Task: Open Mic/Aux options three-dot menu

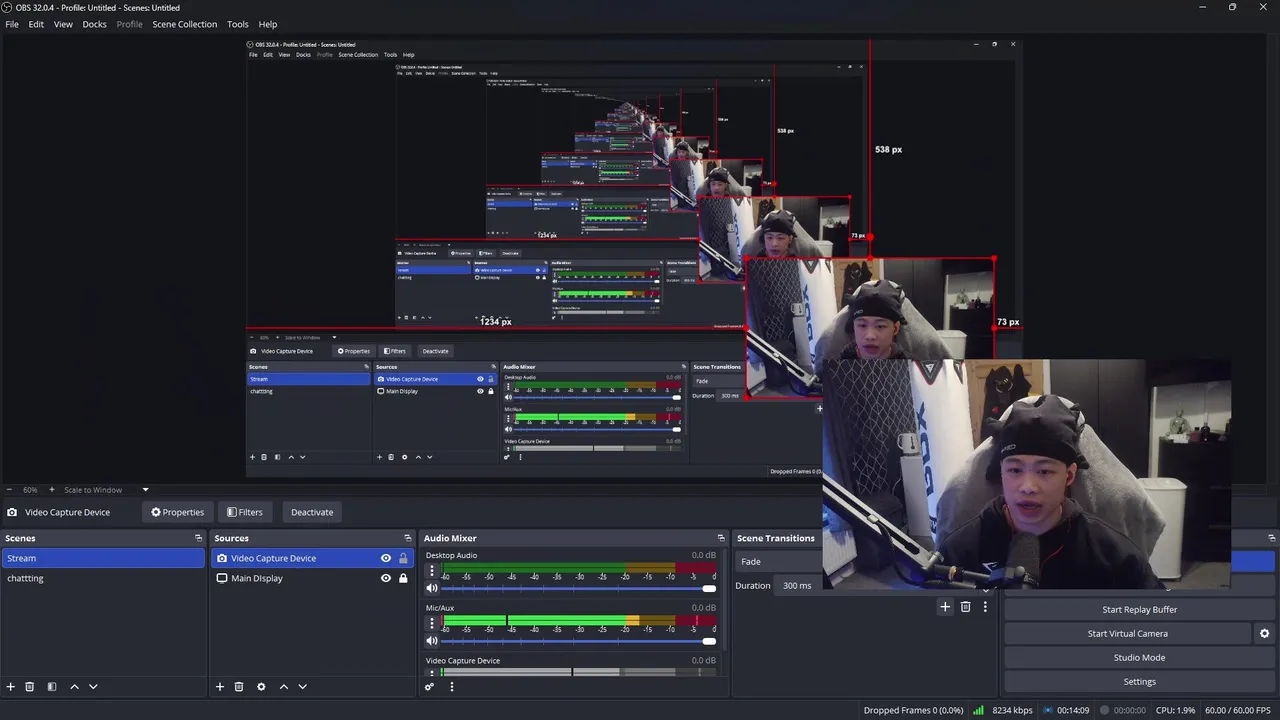Action: [x=432, y=624]
